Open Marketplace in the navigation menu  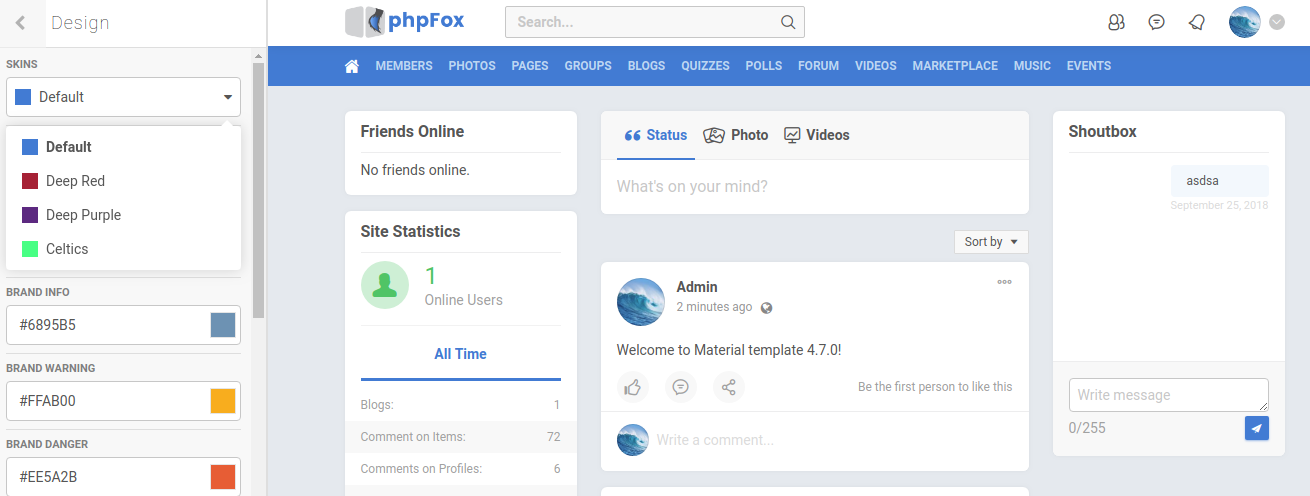954,66
